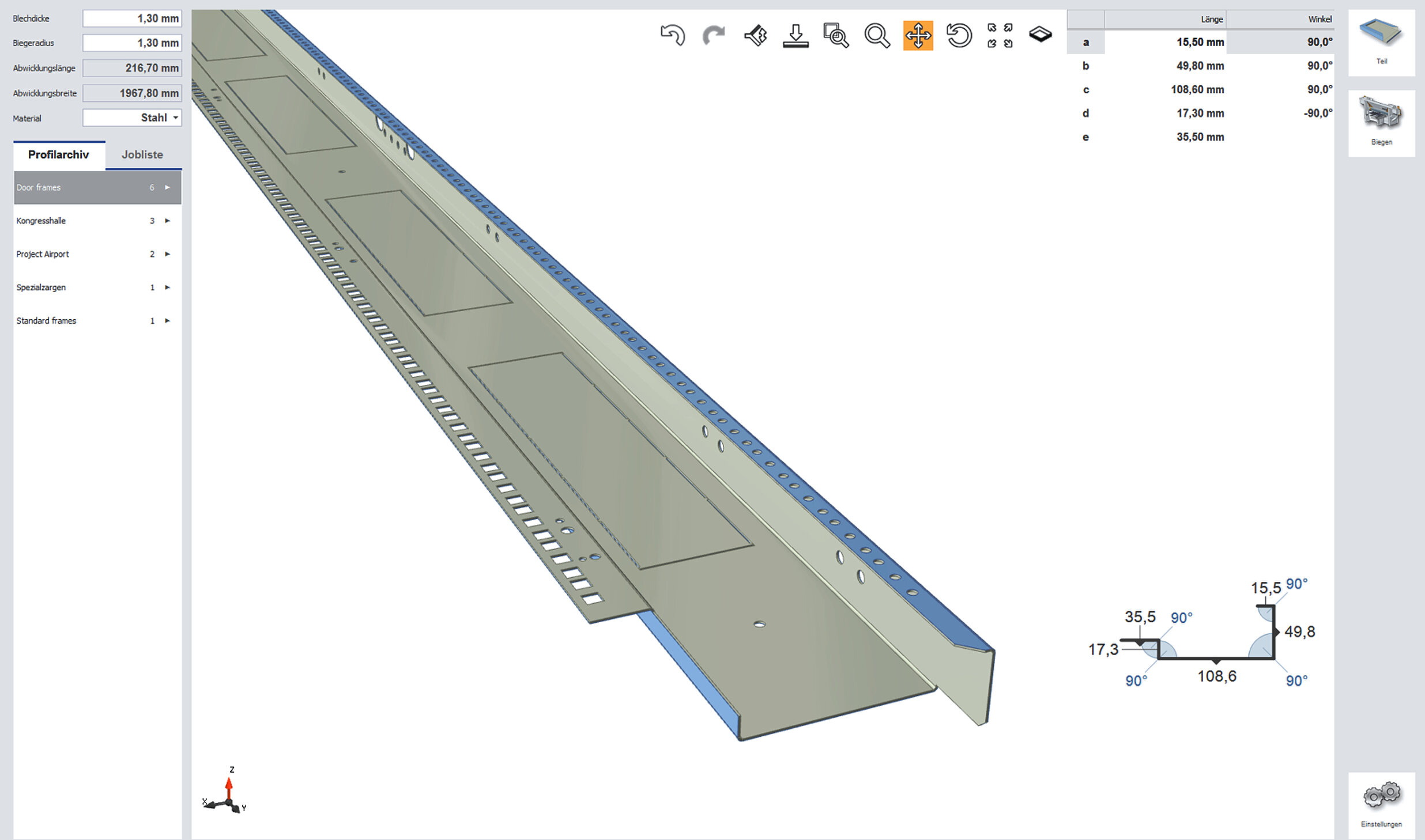1425x840 pixels.
Task: Click the Blechdicke input field
Action: (x=131, y=18)
